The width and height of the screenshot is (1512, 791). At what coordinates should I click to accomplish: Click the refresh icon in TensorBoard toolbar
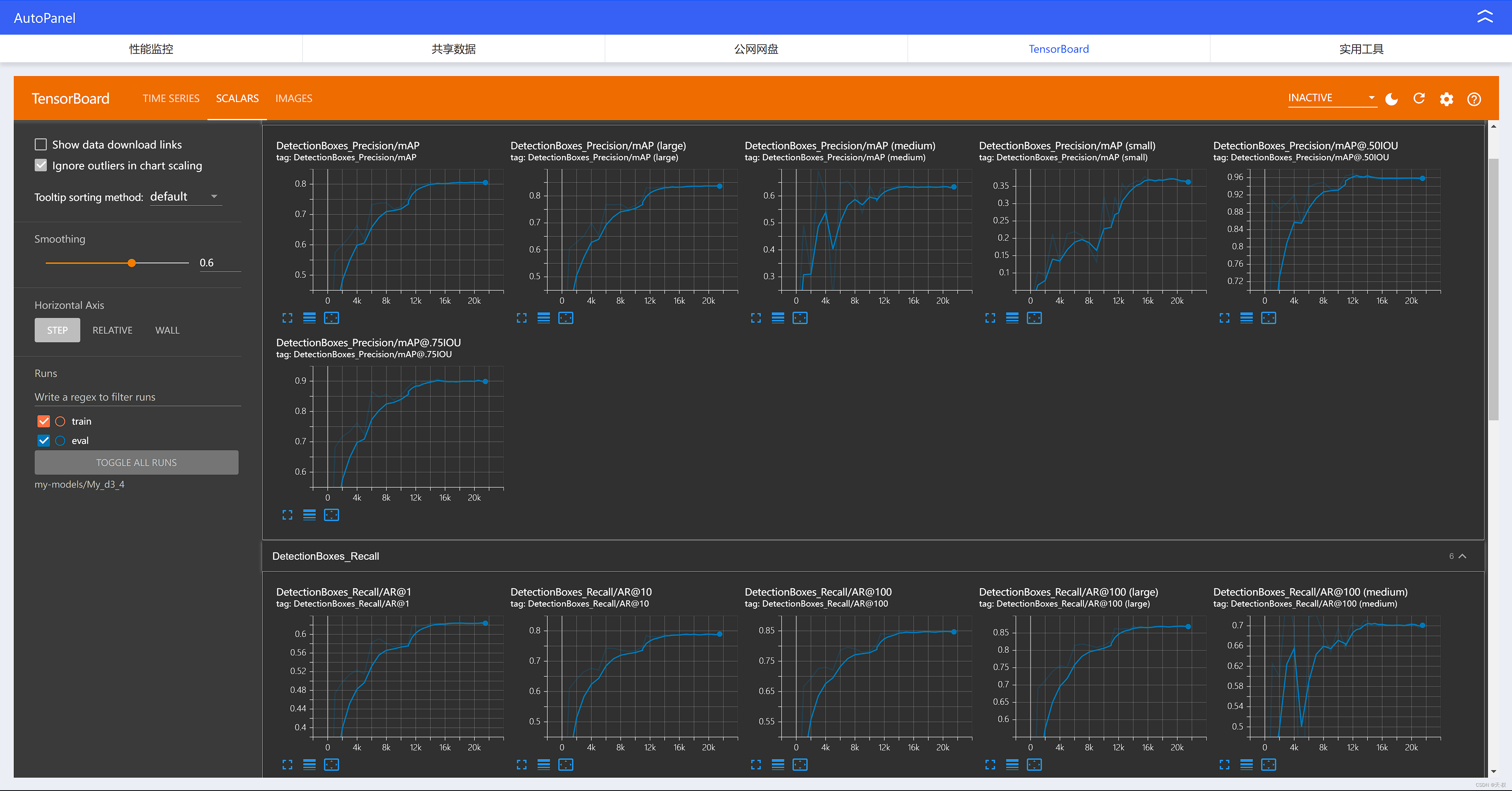[x=1420, y=98]
